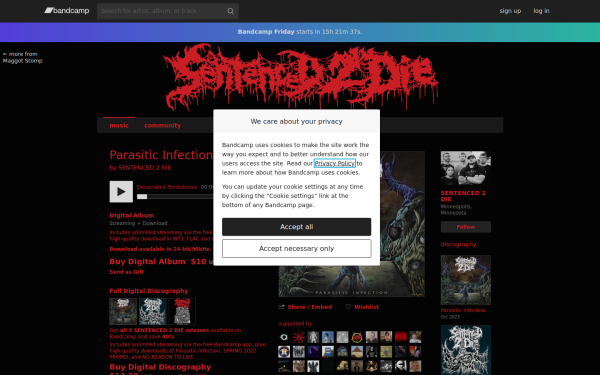Open the band photo in sidebar
The width and height of the screenshot is (600, 375).
[x=466, y=168]
